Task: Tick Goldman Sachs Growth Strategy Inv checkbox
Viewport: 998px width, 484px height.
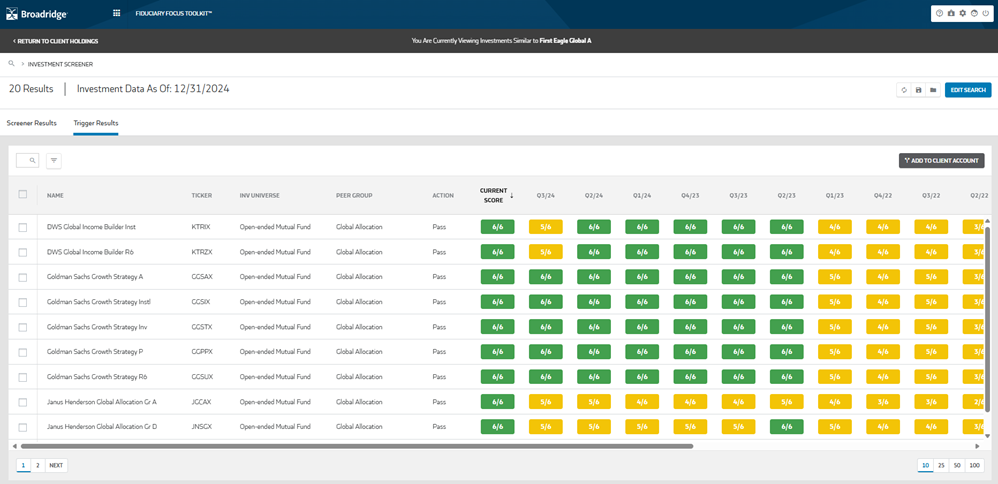Action: (x=23, y=327)
